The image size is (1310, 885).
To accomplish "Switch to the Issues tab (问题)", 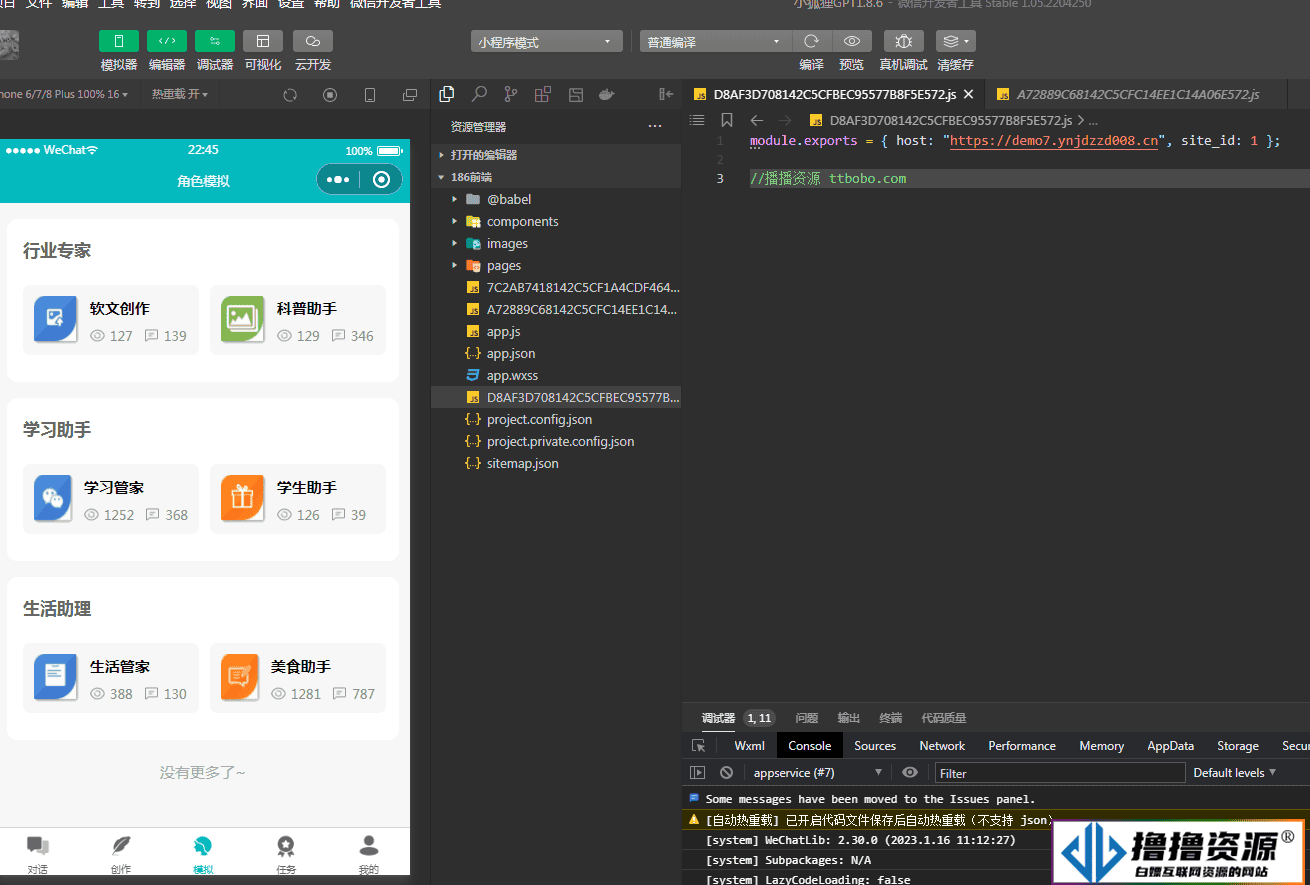I will tap(806, 718).
